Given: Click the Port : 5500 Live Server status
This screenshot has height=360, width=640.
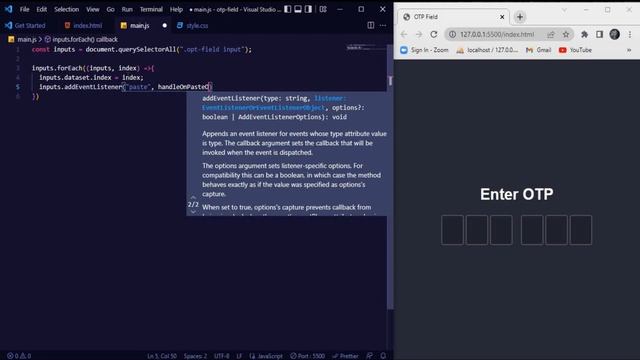Looking at the screenshot, I should click(307, 356).
